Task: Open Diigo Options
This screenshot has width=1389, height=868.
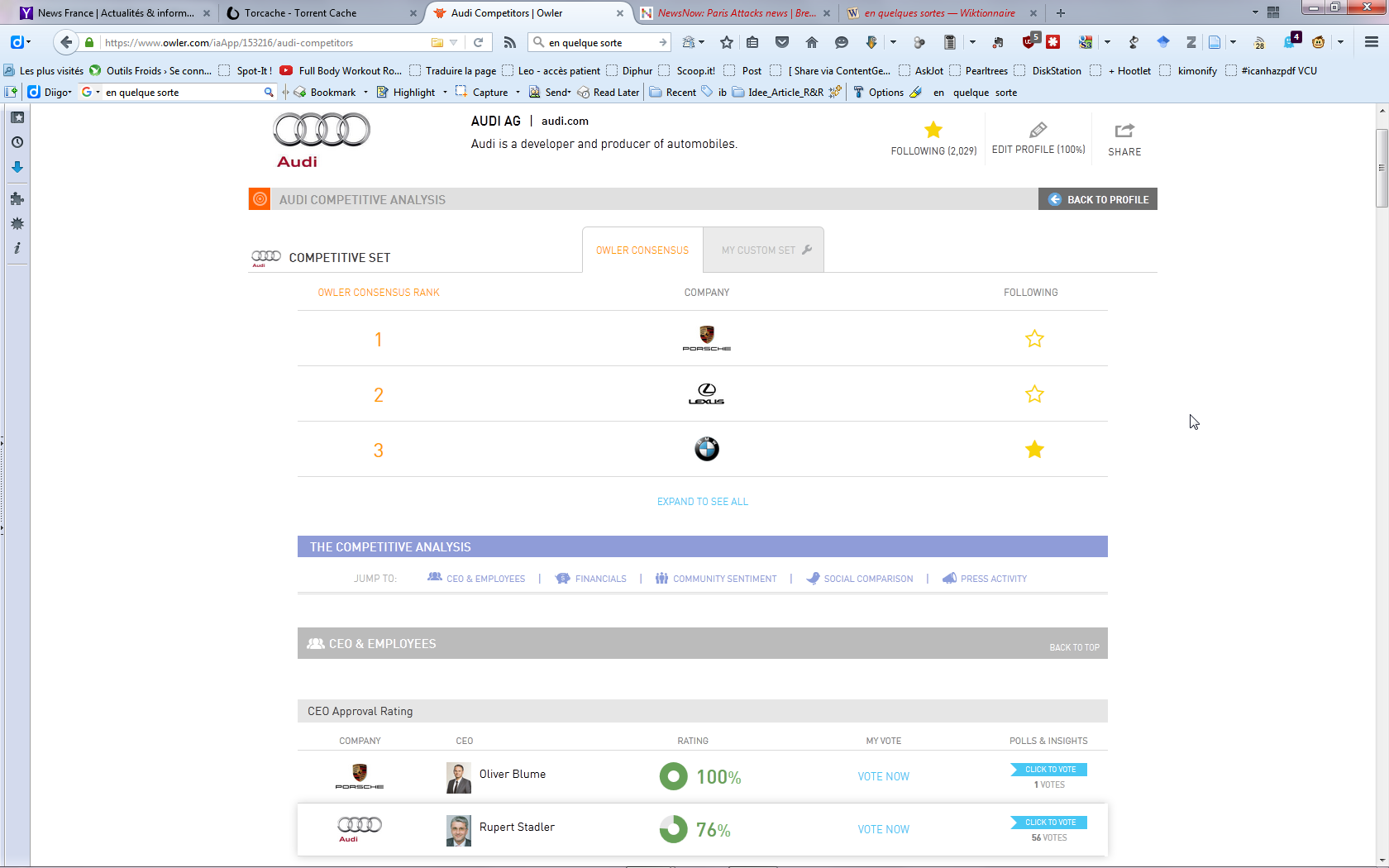Action: pos(878,92)
